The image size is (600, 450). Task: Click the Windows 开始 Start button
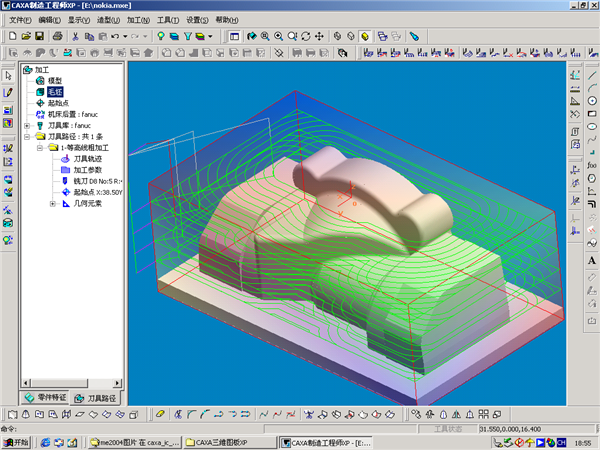coord(16,441)
